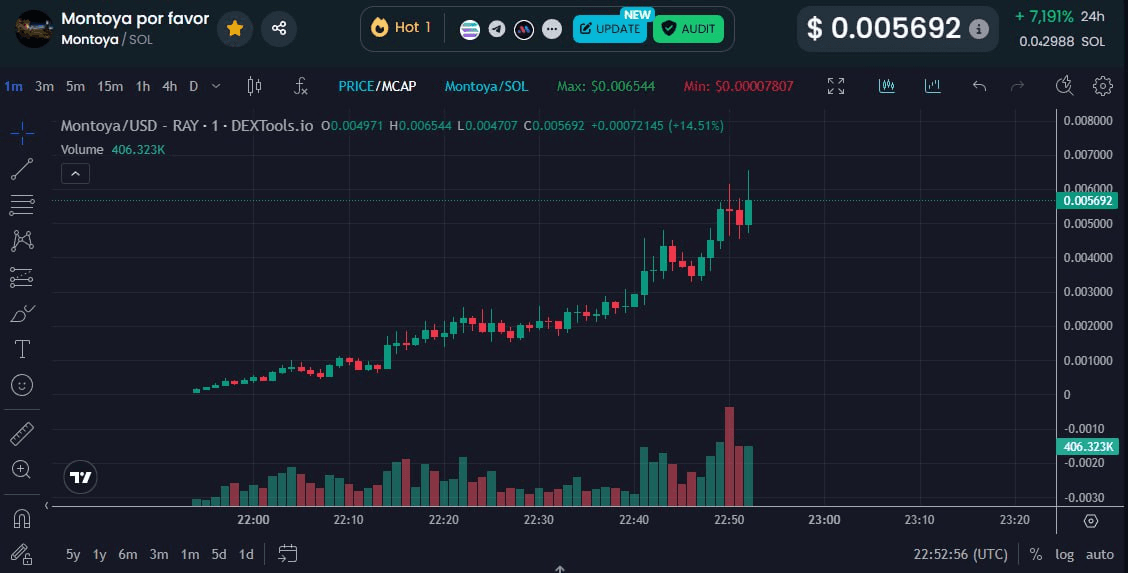Click the Hot 1 flame badge

click(x=401, y=28)
